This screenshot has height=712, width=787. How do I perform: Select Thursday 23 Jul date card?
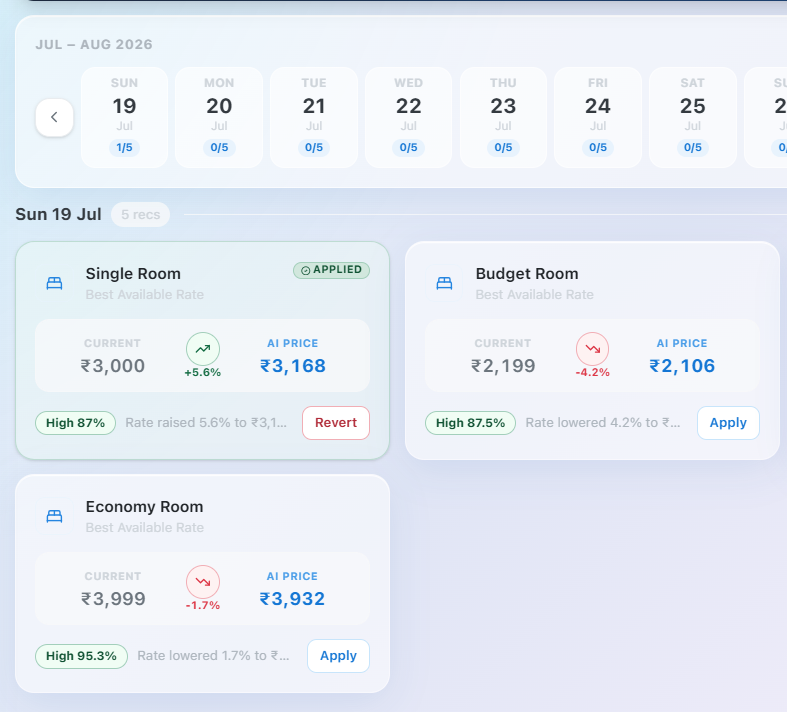coord(503,117)
